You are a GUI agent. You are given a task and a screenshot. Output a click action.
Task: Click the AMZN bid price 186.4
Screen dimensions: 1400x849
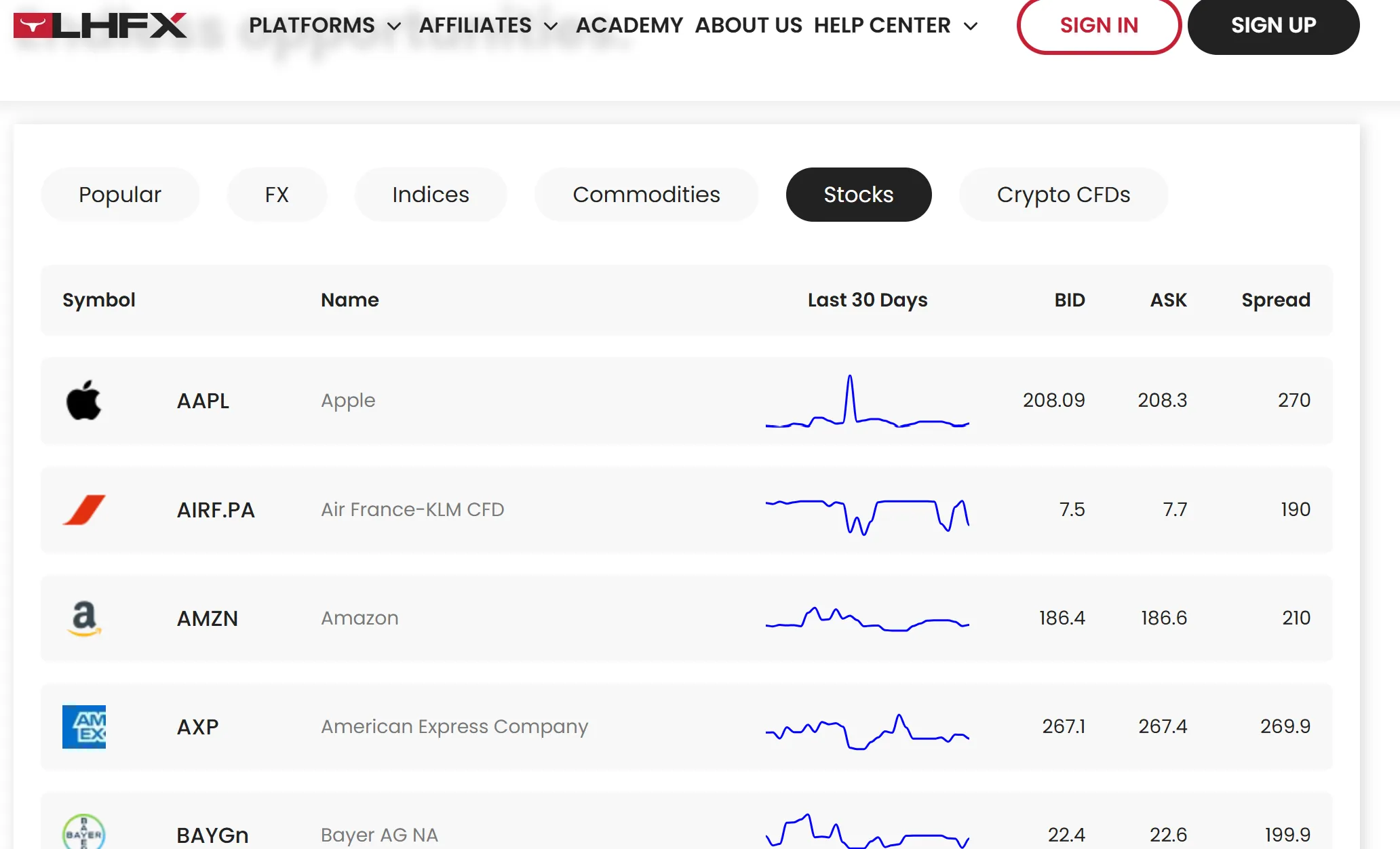click(1062, 618)
